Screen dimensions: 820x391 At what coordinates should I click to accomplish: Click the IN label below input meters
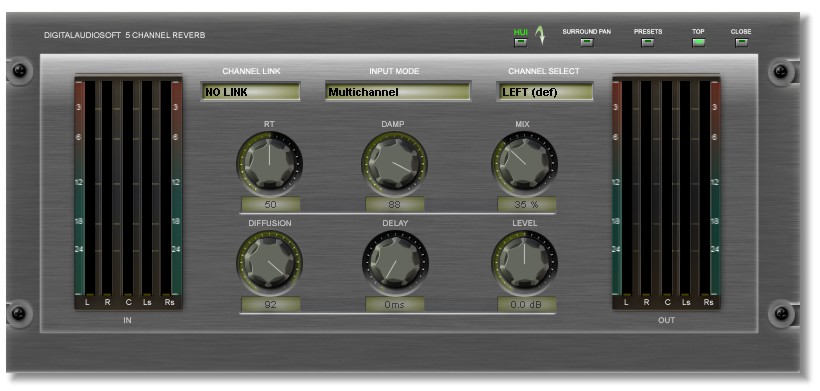[127, 320]
